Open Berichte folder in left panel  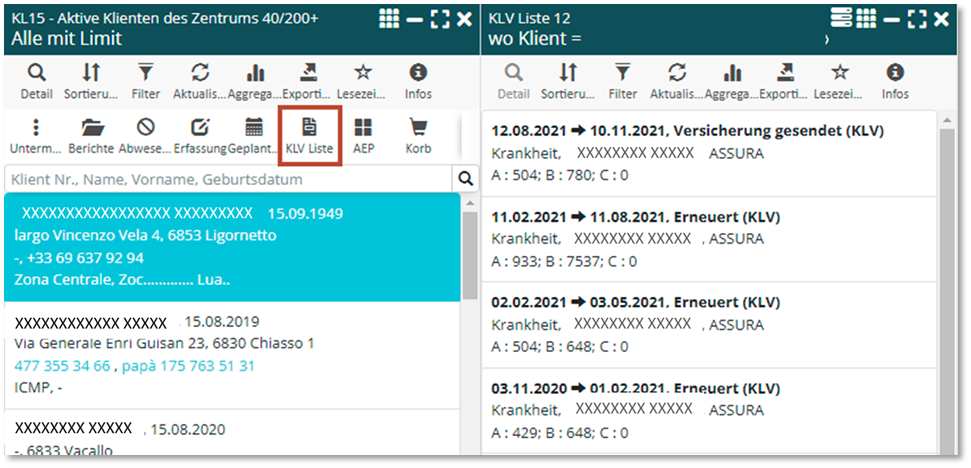click(x=91, y=136)
